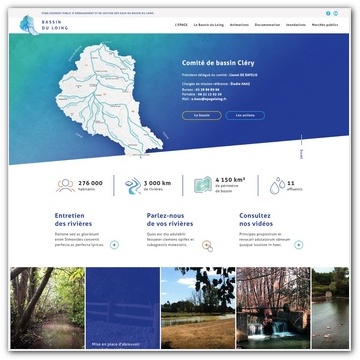Open the Inondations menu item
The height and width of the screenshot is (360, 360).
coord(296,25)
